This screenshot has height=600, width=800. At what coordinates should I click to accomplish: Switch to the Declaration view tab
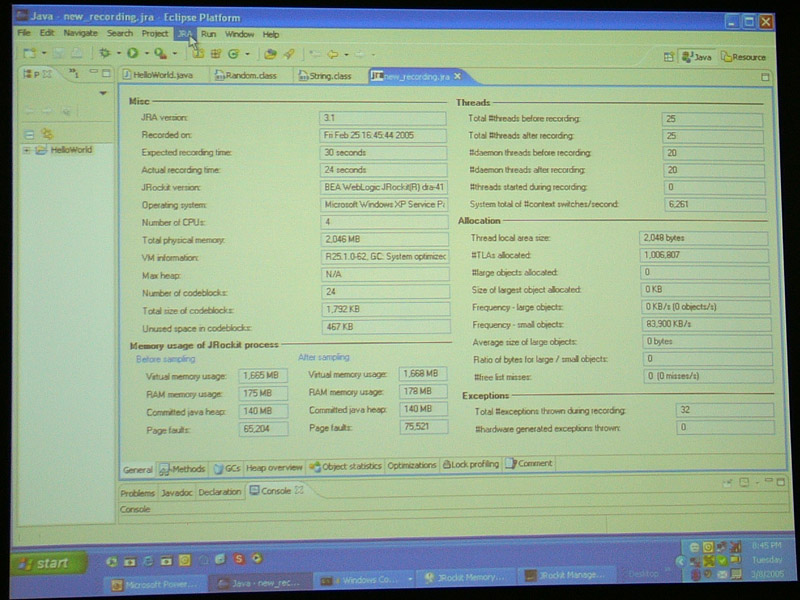click(x=219, y=492)
